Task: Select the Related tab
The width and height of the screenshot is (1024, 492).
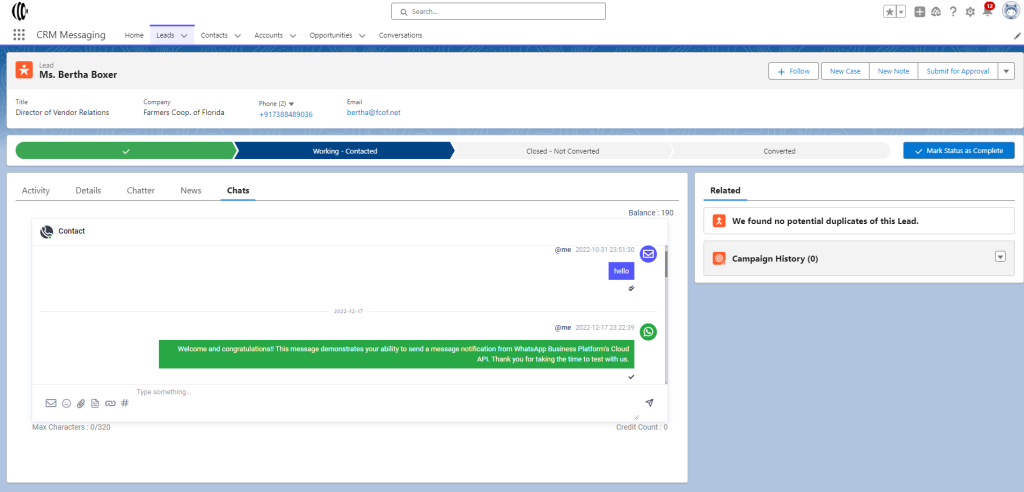Action: click(725, 191)
